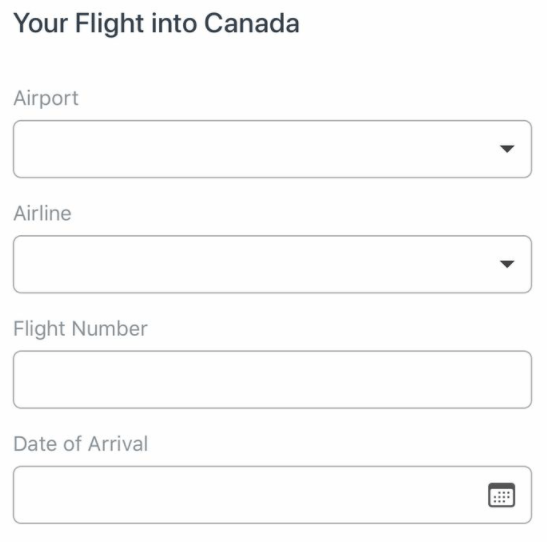
Task: Click the Date of Arrival label
Action: pyautogui.click(x=81, y=444)
